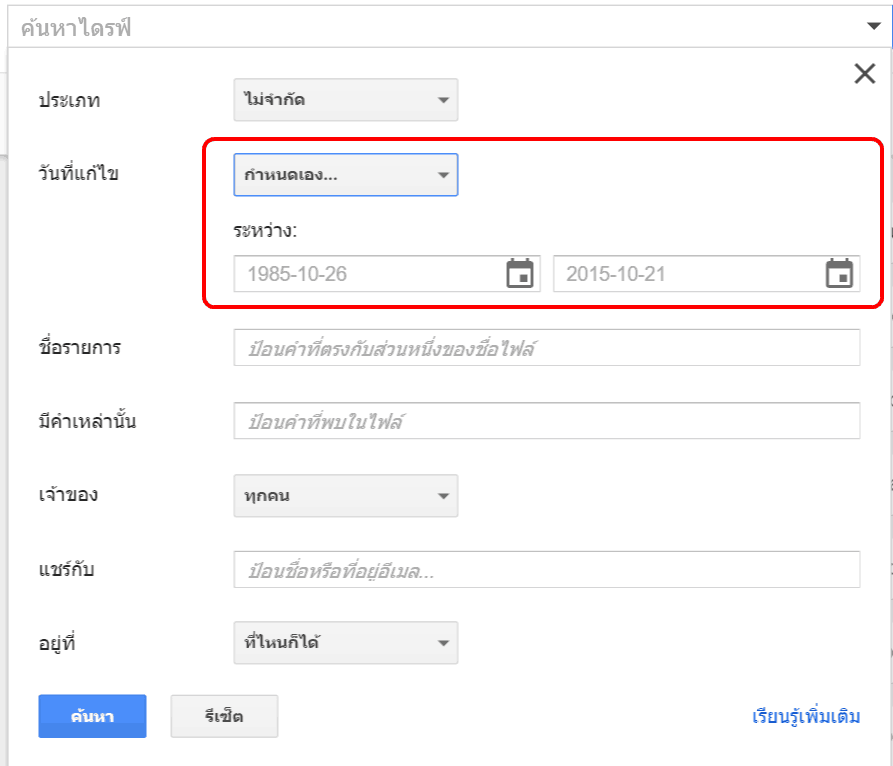Click the start date field 1985-10-26
The width and height of the screenshot is (893, 766).
(x=368, y=274)
